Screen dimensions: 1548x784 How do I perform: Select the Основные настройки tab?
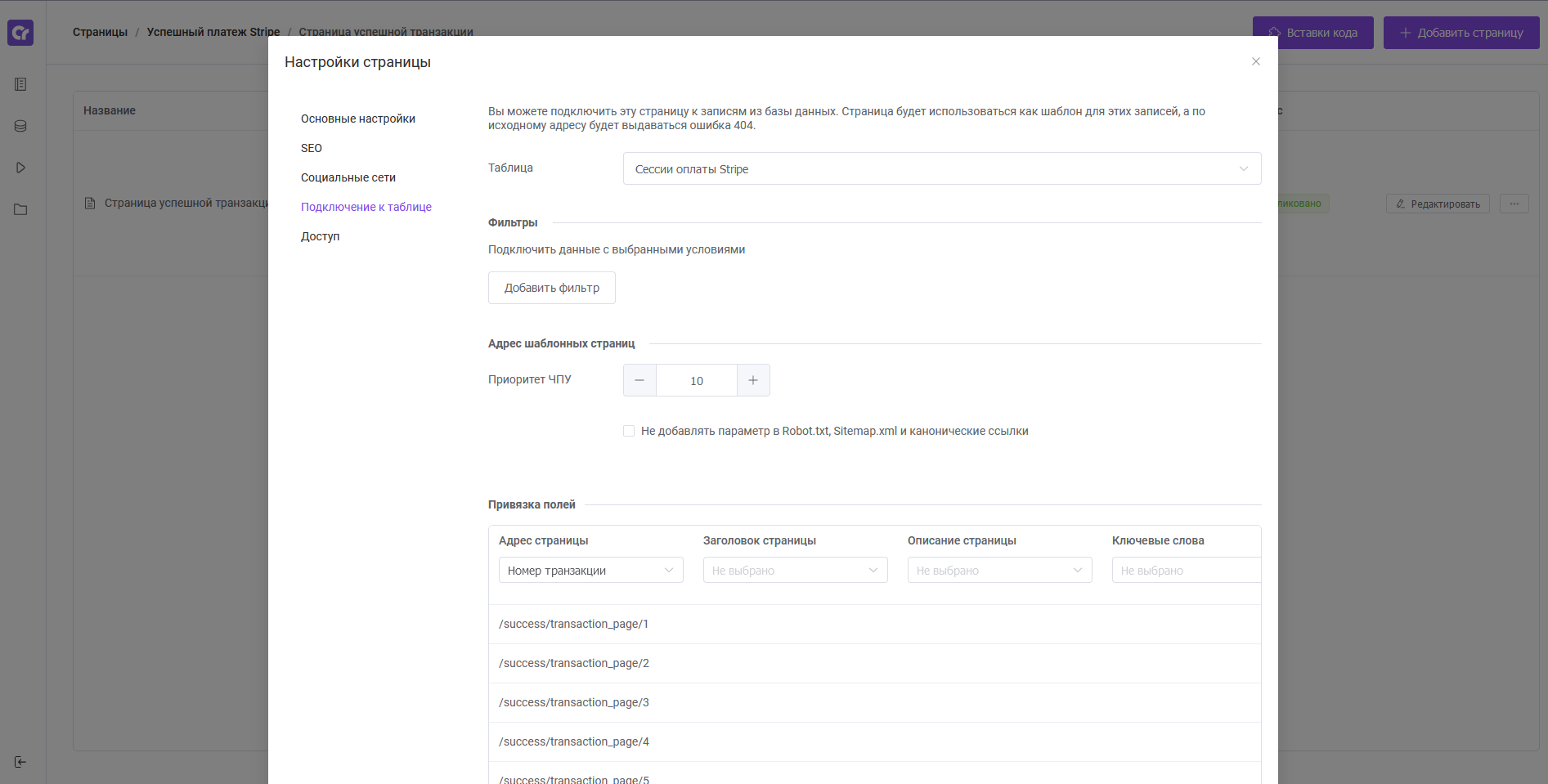[358, 119]
